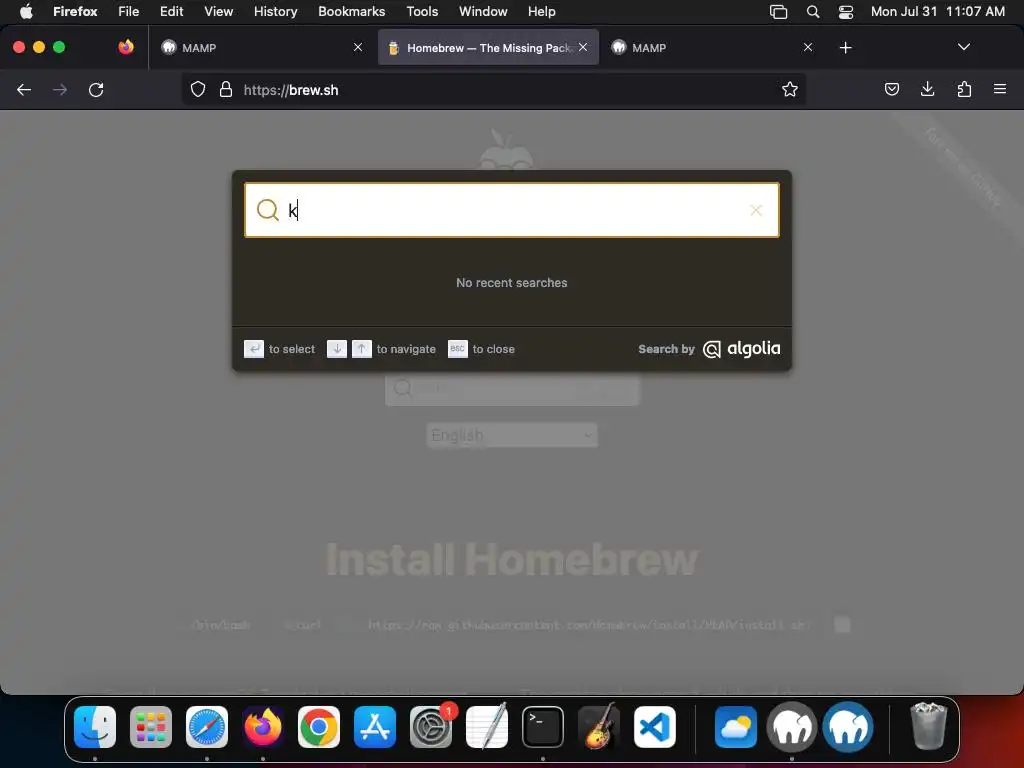Copy the install command button
The image size is (1024, 768).
coord(842,624)
